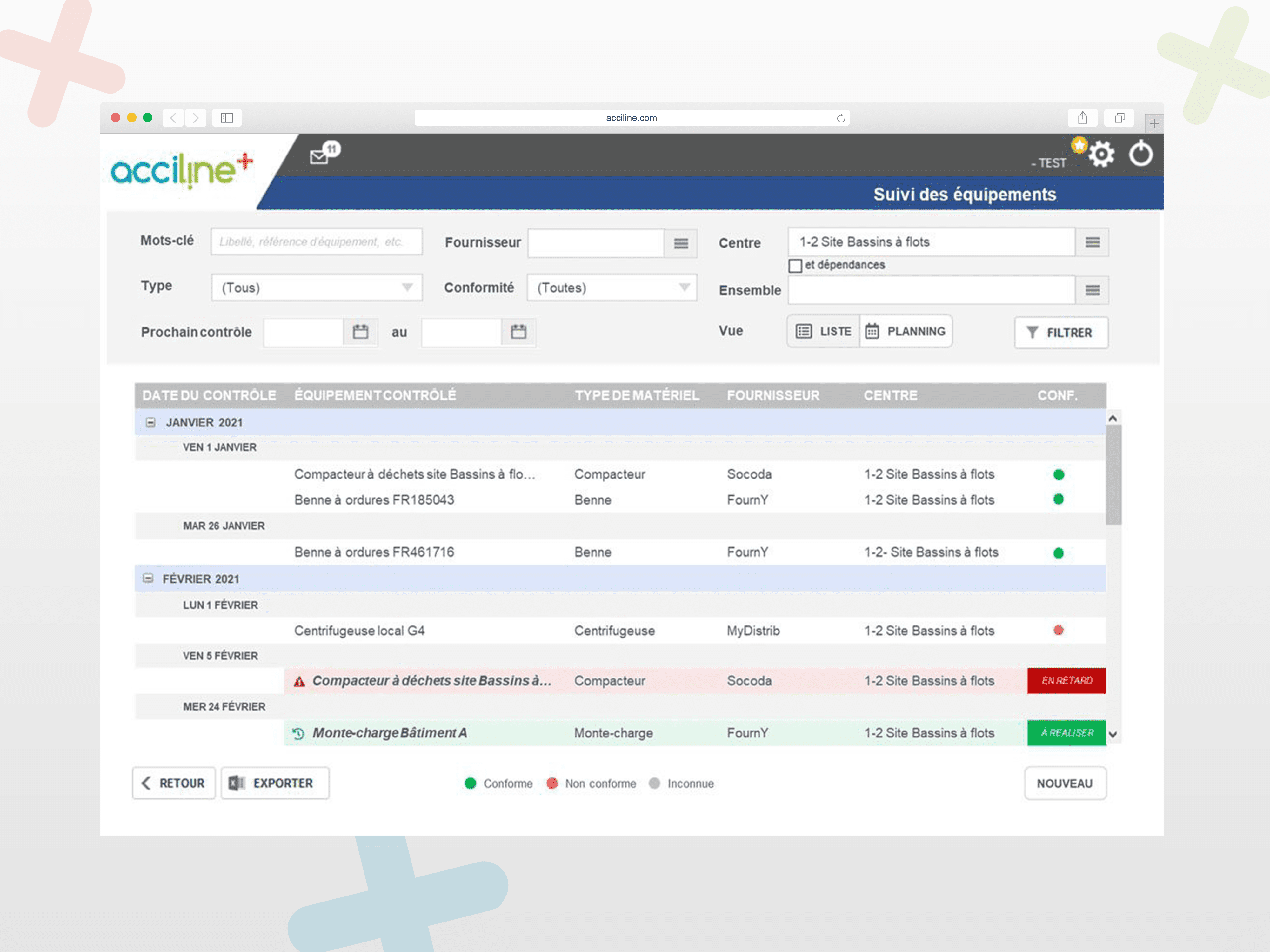Viewport: 1270px width, 952px height.
Task: Open a new browser tab with plus
Action: point(1153,123)
